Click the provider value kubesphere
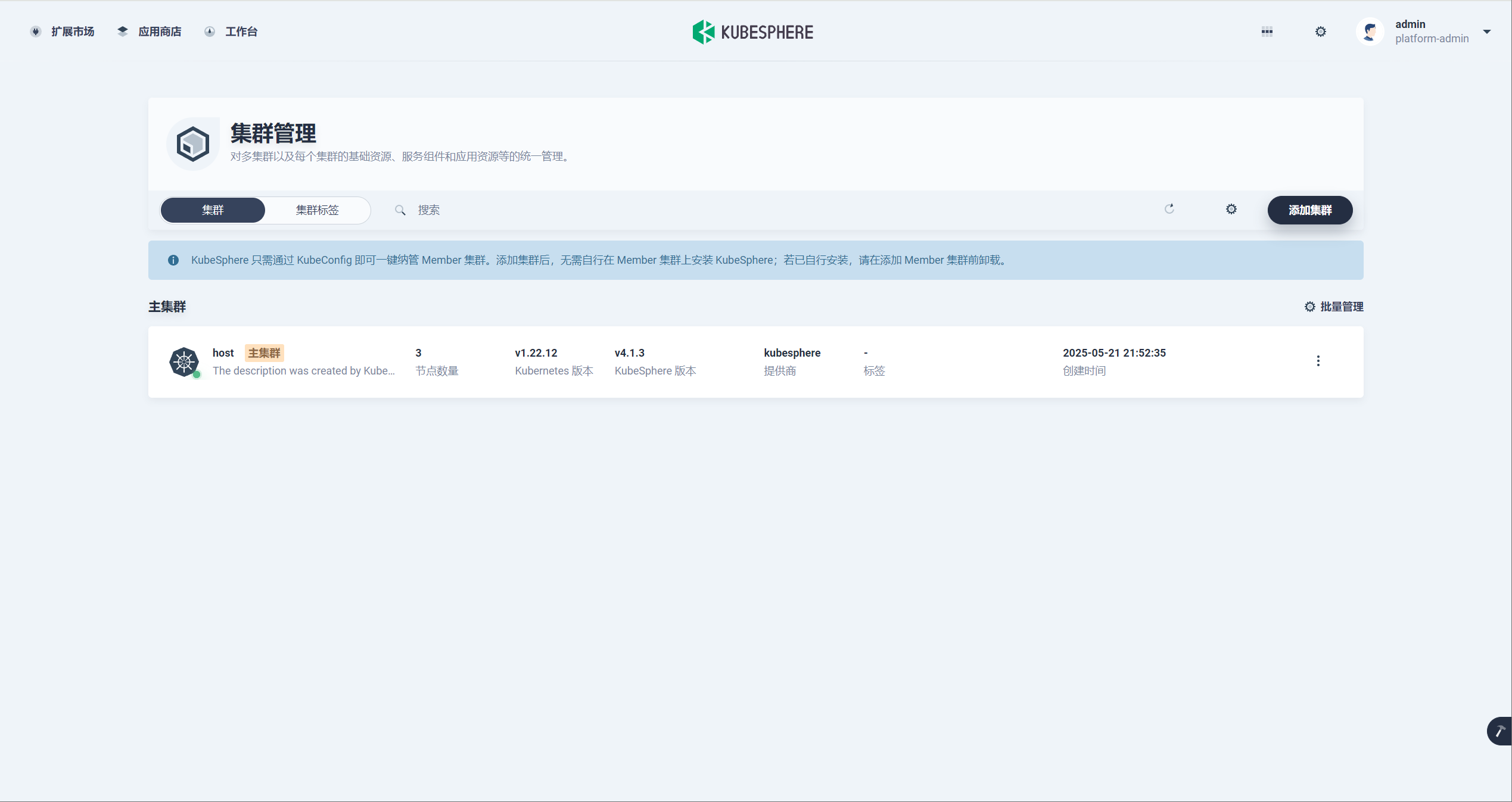 point(792,353)
